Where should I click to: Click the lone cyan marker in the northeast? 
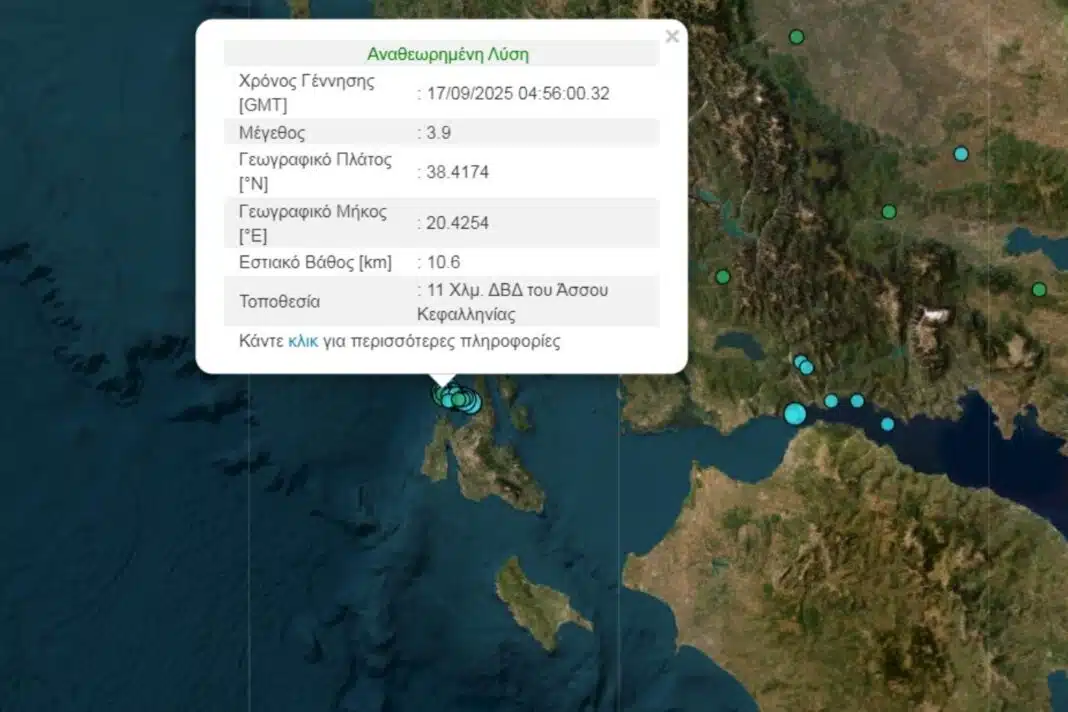tap(961, 154)
